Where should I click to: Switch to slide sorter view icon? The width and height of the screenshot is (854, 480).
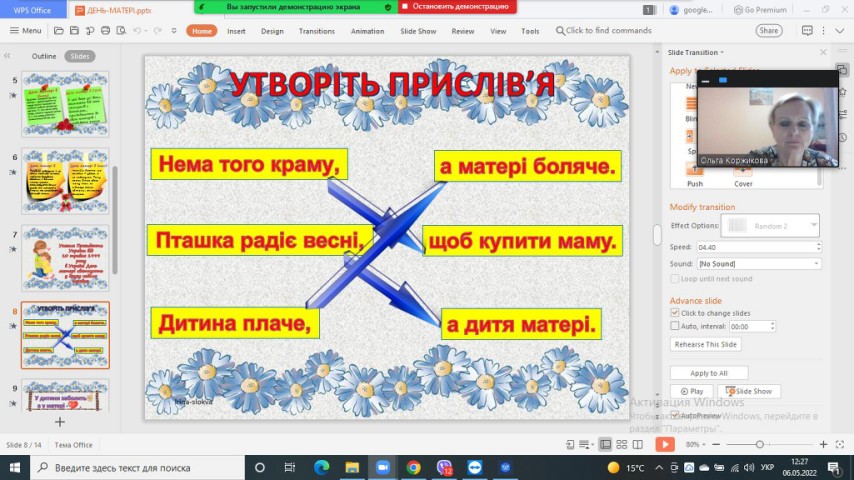621,444
